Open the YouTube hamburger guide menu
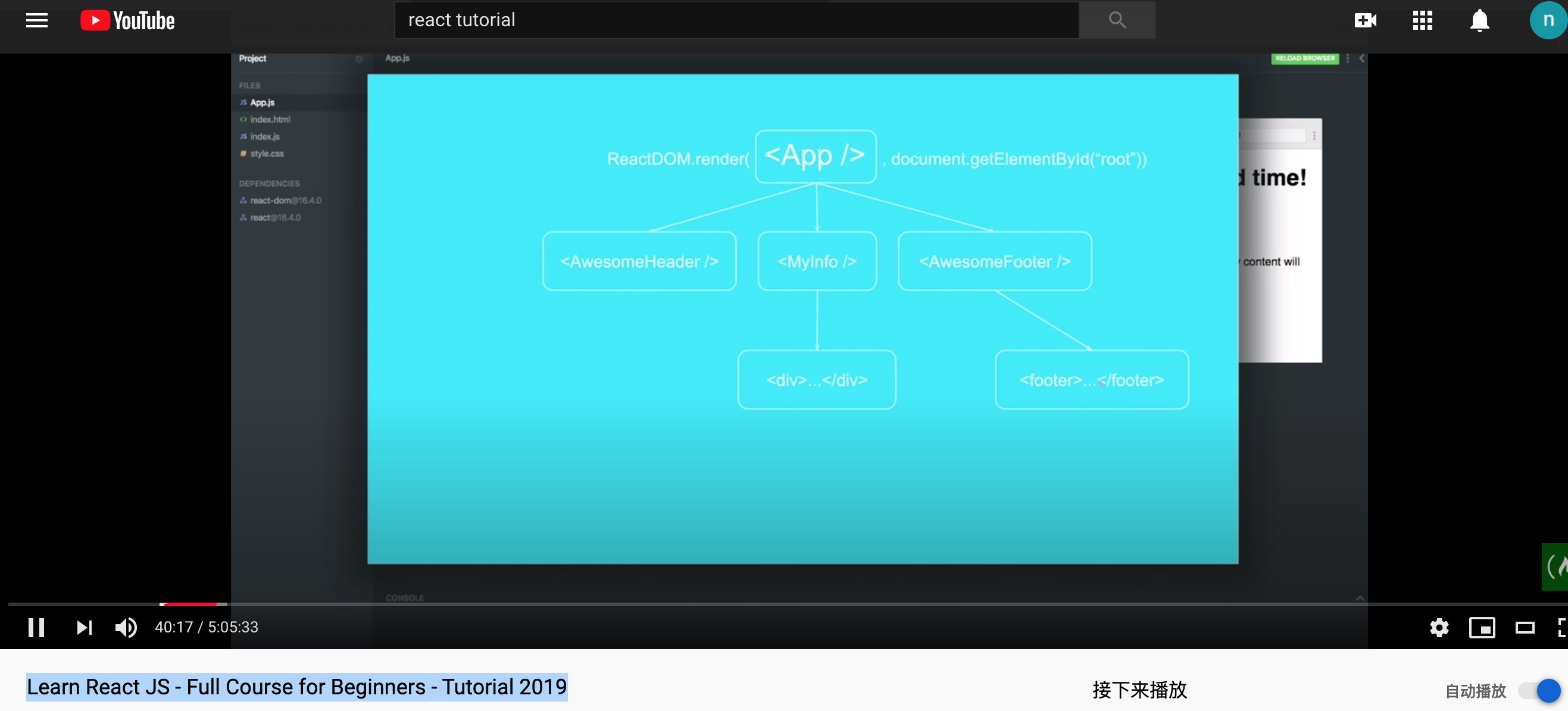 36,21
